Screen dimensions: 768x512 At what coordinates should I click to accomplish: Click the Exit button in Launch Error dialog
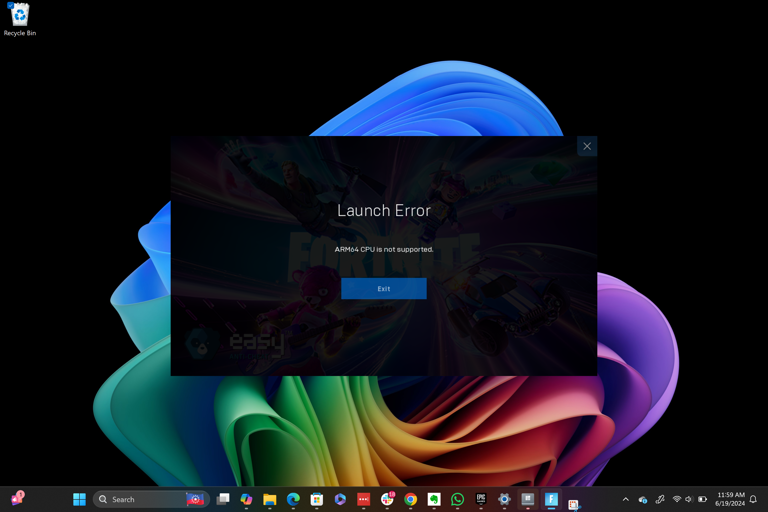383,289
